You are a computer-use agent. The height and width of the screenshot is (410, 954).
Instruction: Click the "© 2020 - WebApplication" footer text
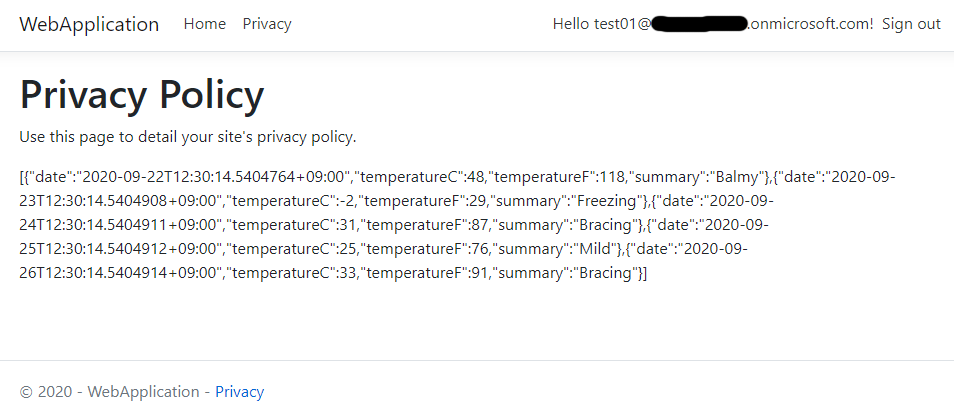(110, 392)
